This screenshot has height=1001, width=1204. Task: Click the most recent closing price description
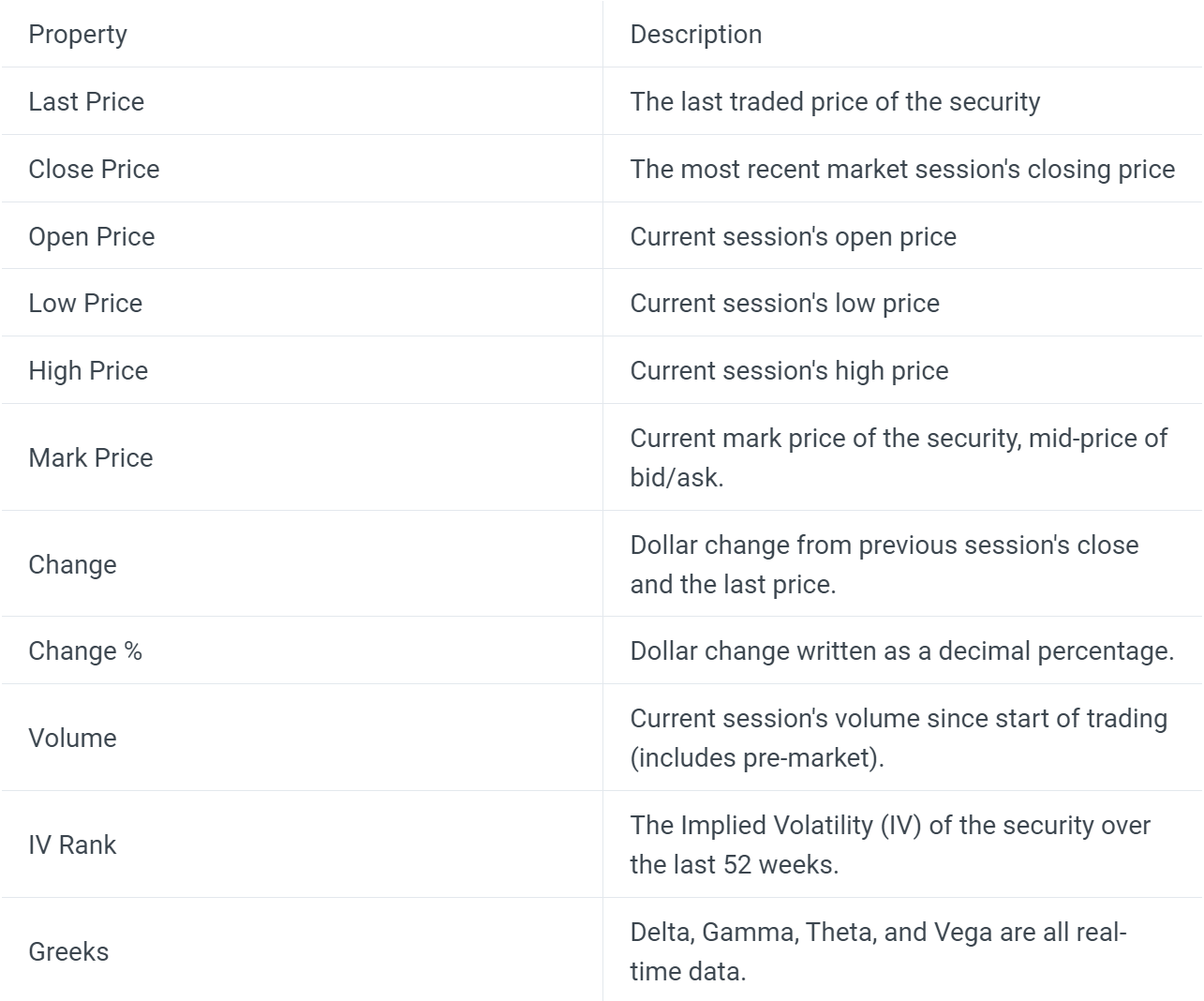tap(902, 169)
